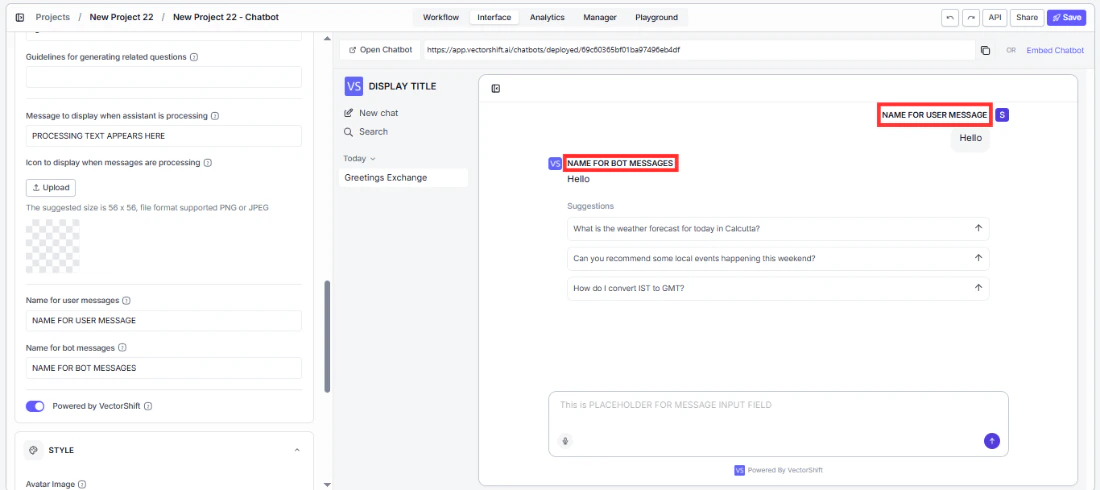Click the chat message input placeholder field

778,406
